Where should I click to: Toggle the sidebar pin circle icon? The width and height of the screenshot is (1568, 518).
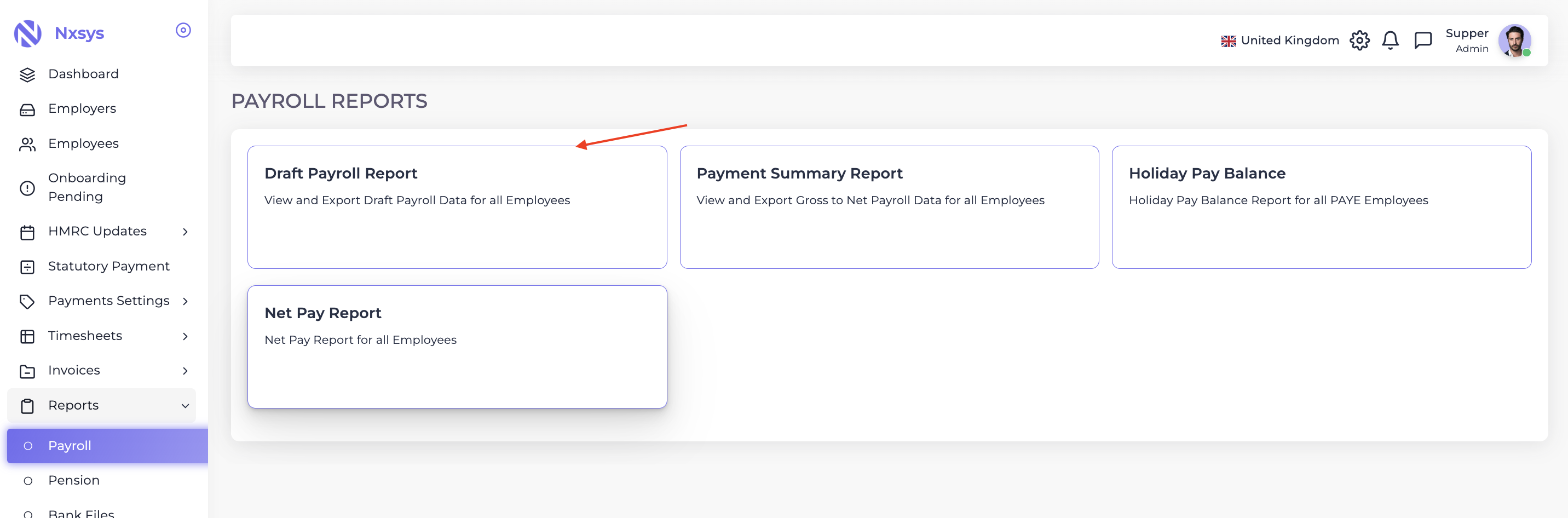tap(183, 31)
